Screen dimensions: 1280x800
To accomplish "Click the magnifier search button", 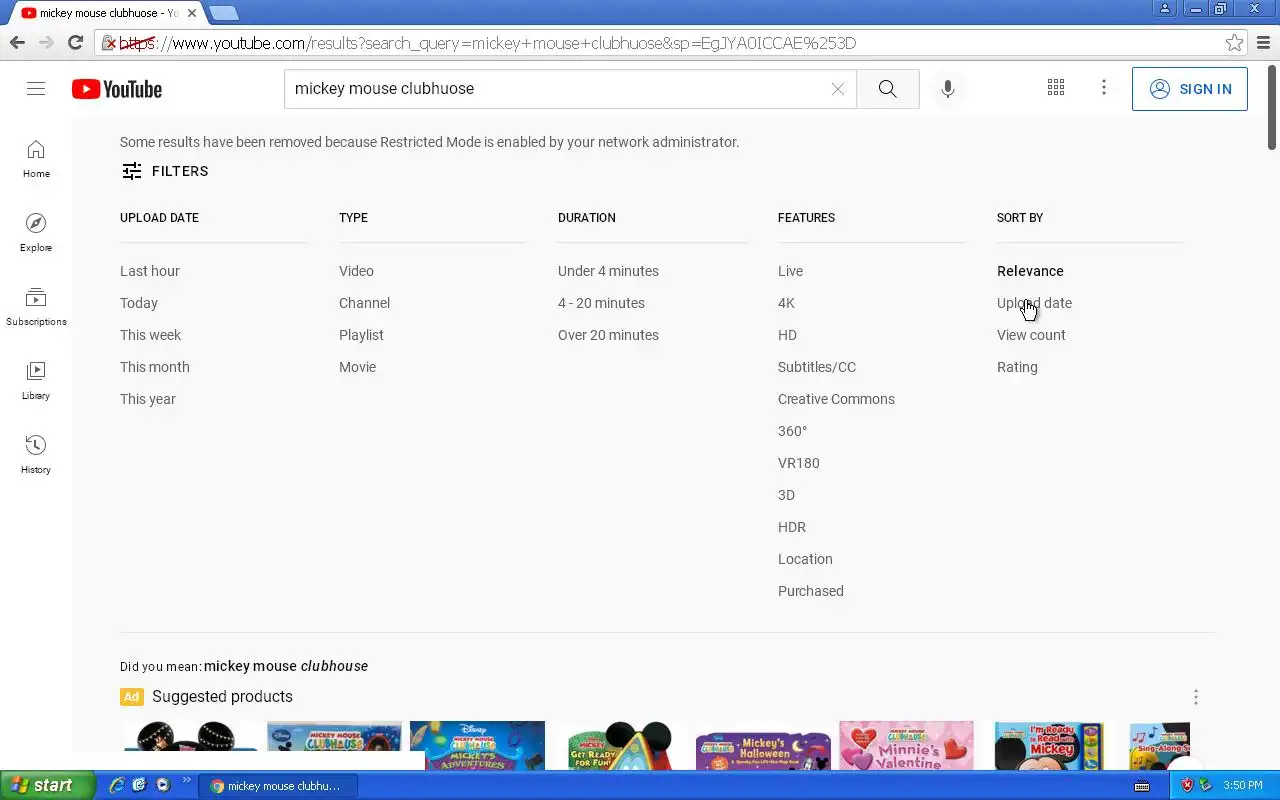I will click(887, 89).
